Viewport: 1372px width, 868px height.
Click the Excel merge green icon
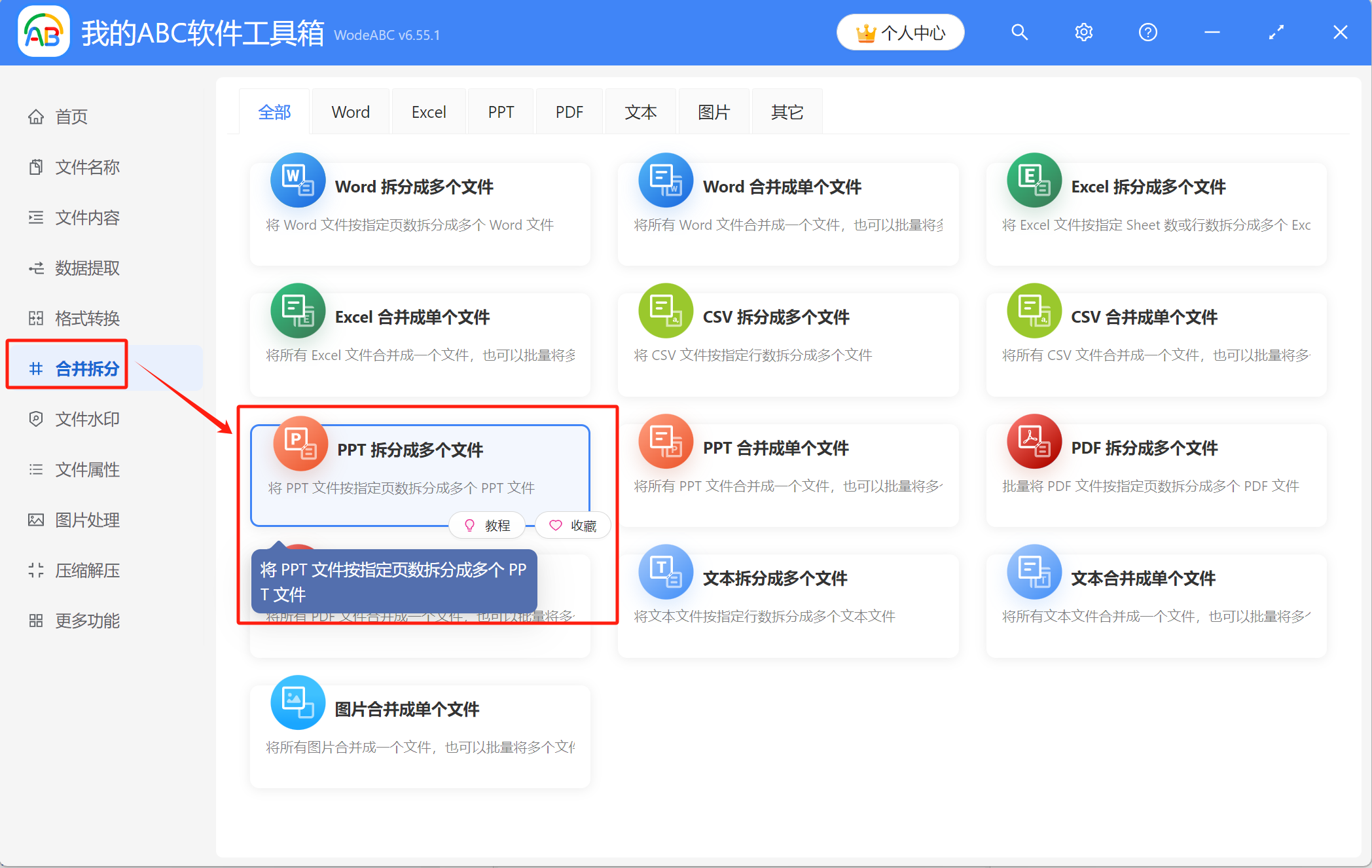[298, 310]
